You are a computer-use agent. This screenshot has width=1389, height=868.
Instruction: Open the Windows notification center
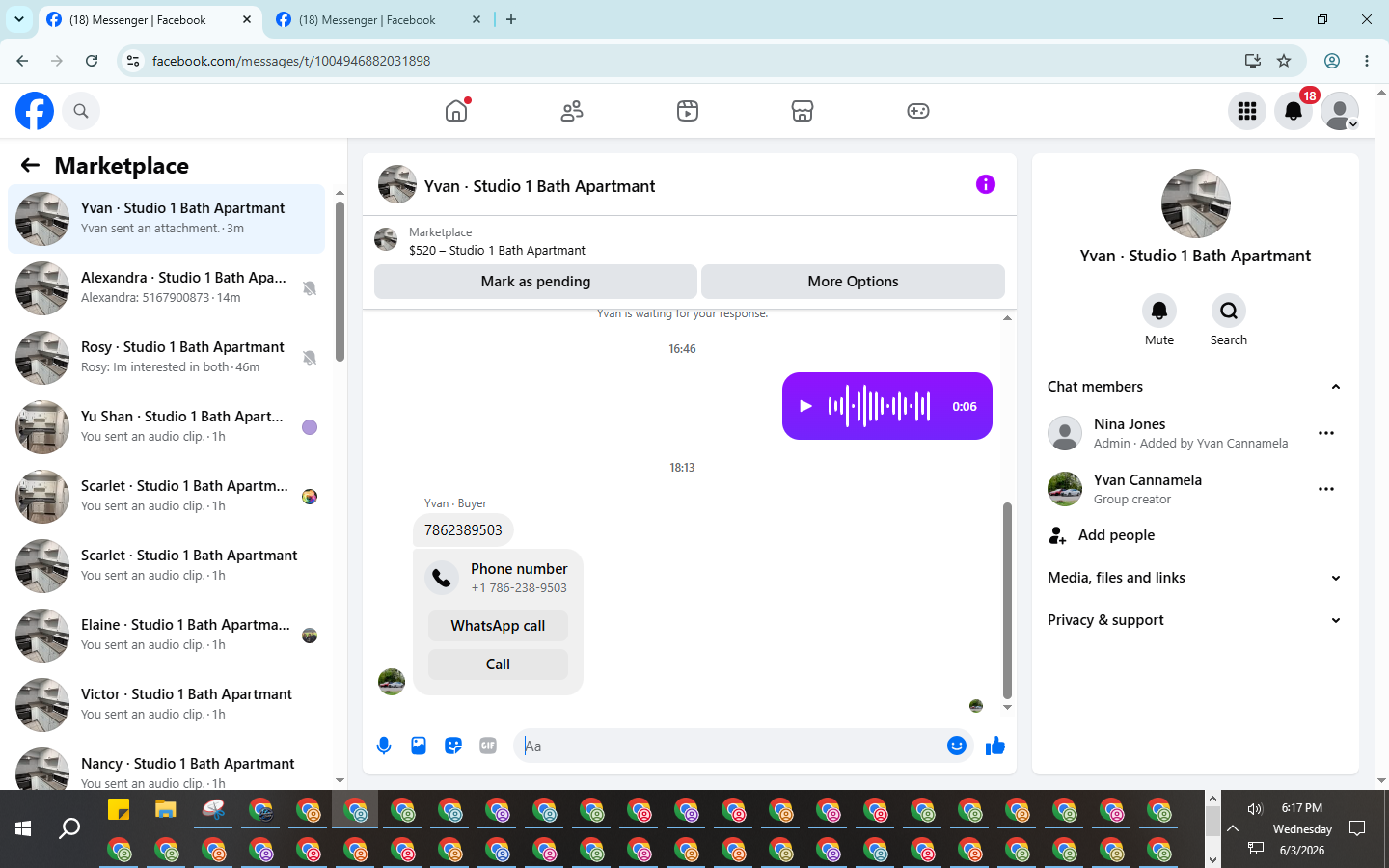pyautogui.click(x=1357, y=828)
